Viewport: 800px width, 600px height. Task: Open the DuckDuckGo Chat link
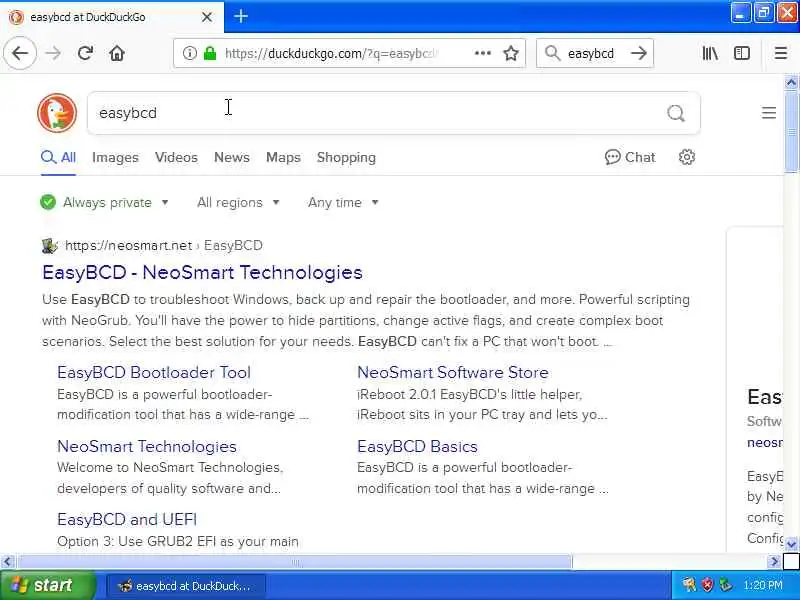point(630,157)
